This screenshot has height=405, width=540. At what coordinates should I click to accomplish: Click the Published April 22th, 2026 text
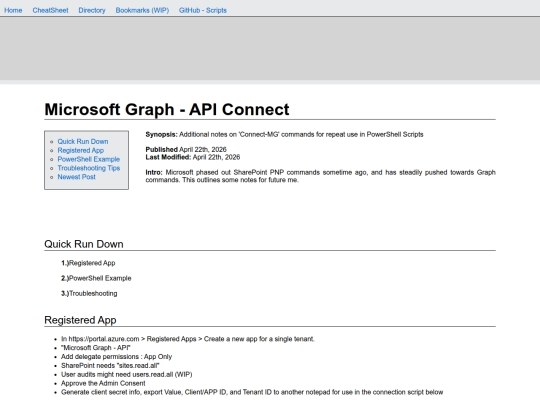[x=186, y=149]
